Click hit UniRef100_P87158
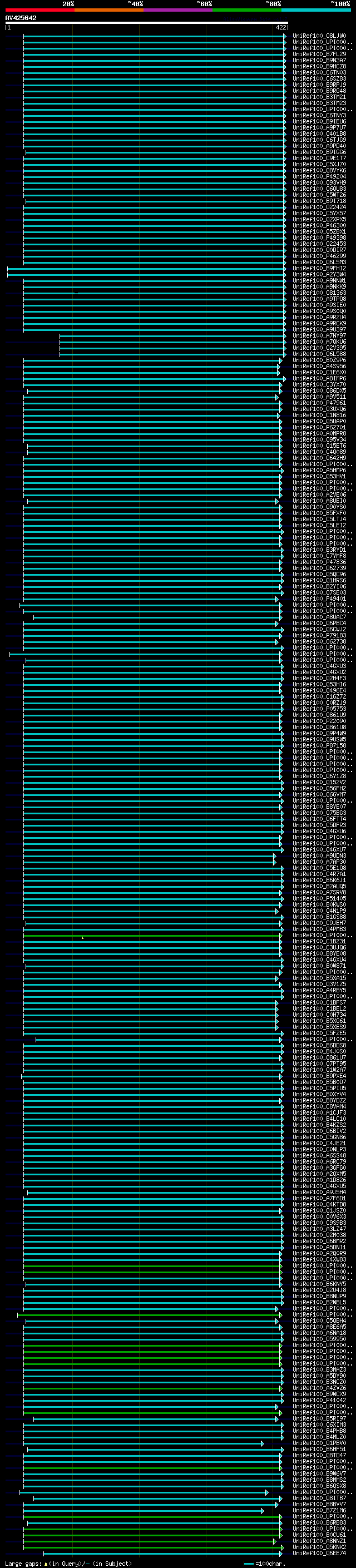Screen dimensions: 356x1568 click(x=319, y=746)
